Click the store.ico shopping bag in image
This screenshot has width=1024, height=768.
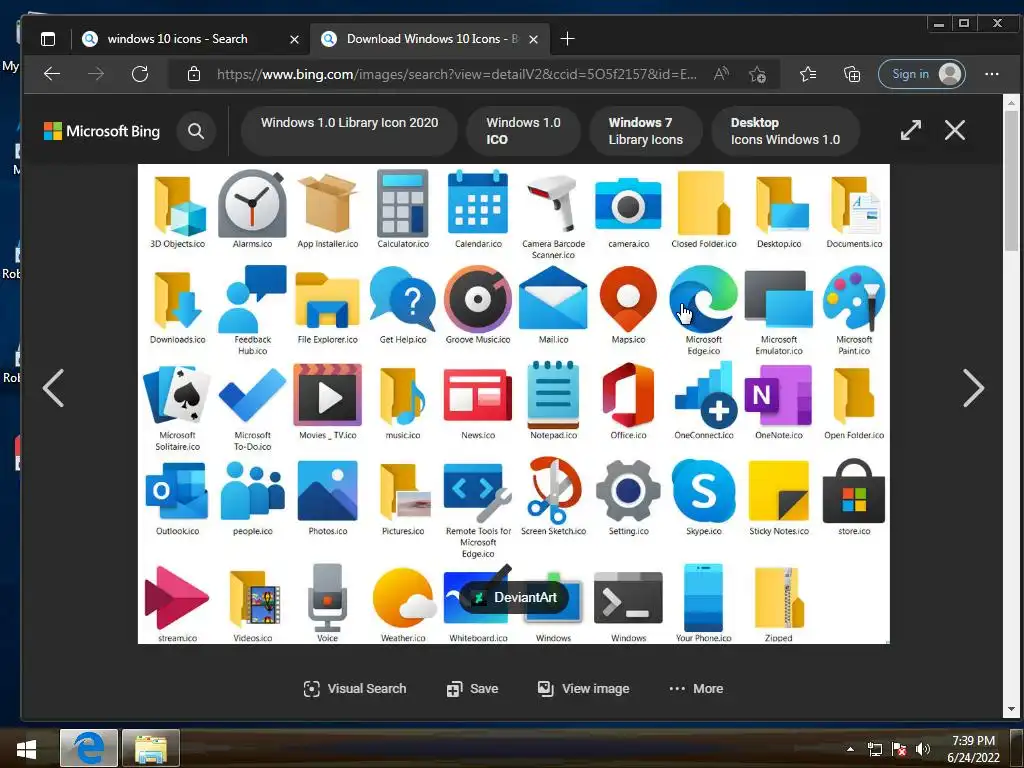[854, 490]
